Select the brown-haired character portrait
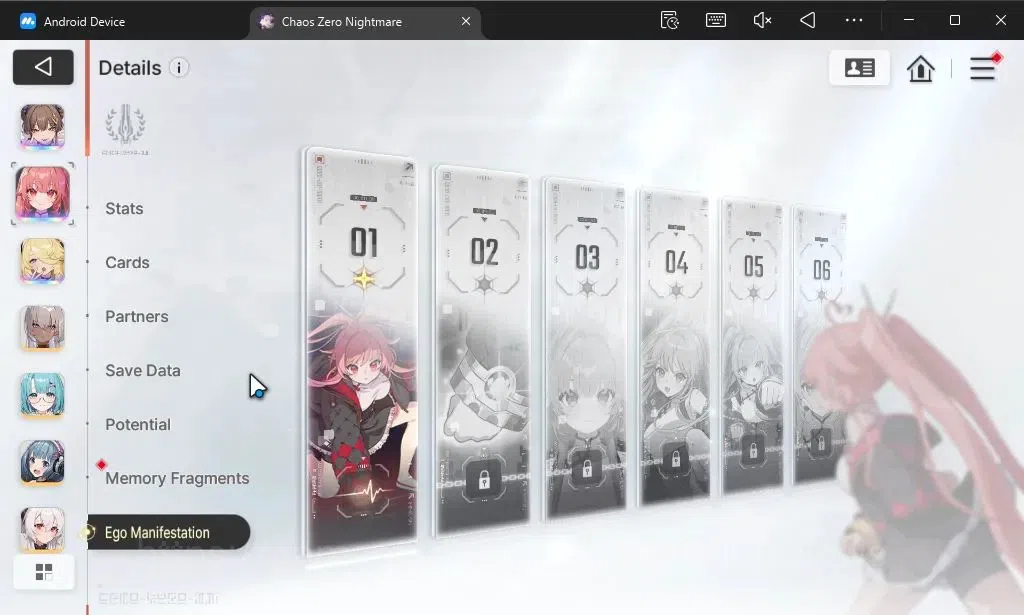The height and width of the screenshot is (615, 1024). [42, 126]
